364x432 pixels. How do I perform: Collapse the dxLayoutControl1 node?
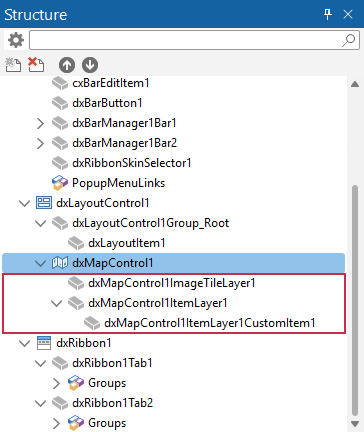[x=25, y=203]
